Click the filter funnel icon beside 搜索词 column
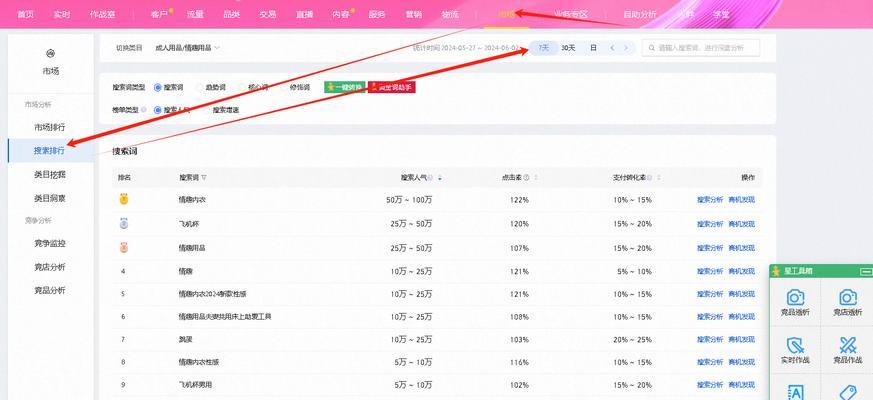This screenshot has height=400, width=873. [204, 178]
